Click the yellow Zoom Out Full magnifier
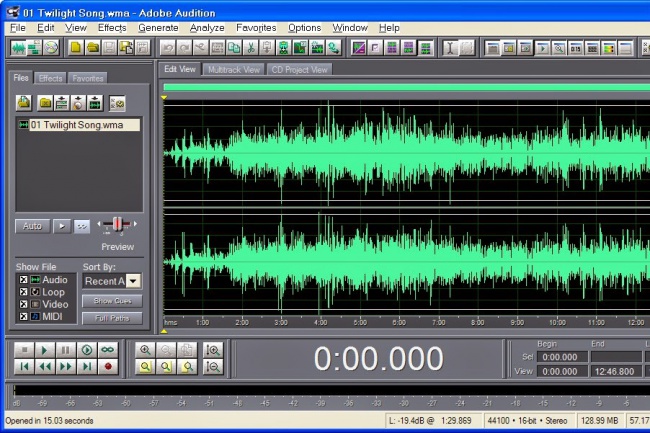Screen dimensions: 650x433 (145, 367)
